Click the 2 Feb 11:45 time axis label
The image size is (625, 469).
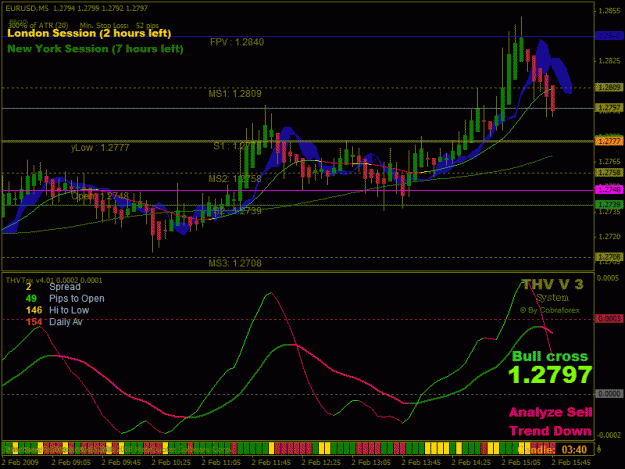(x=271, y=462)
